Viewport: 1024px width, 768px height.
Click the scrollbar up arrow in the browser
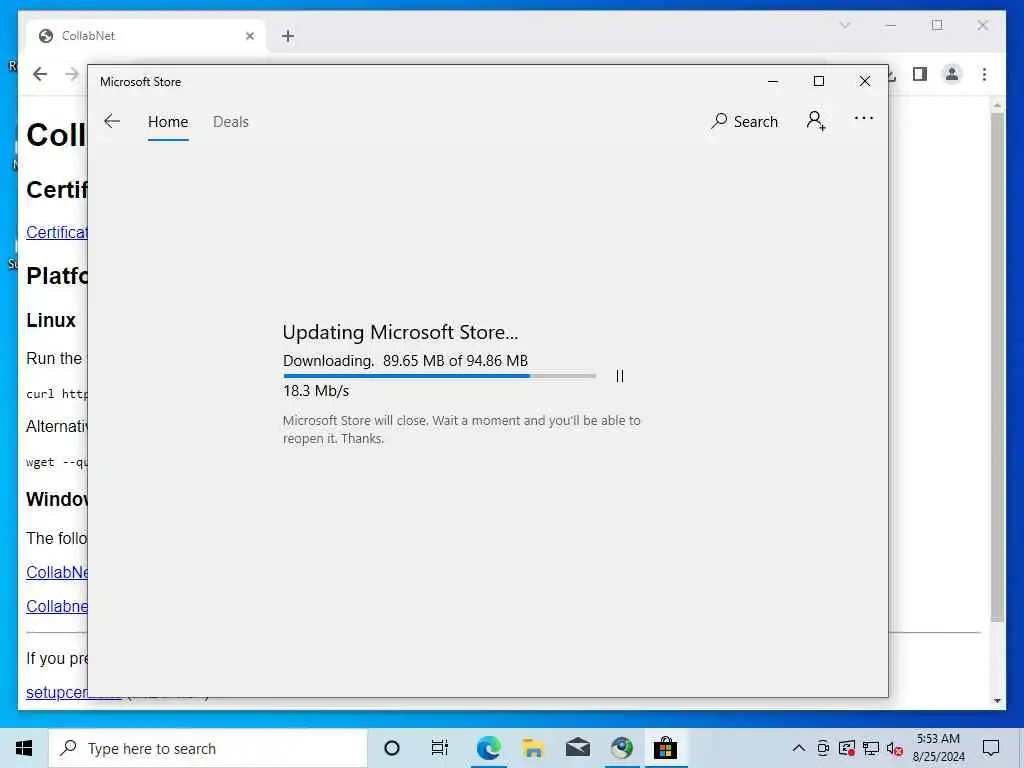pyautogui.click(x=997, y=104)
